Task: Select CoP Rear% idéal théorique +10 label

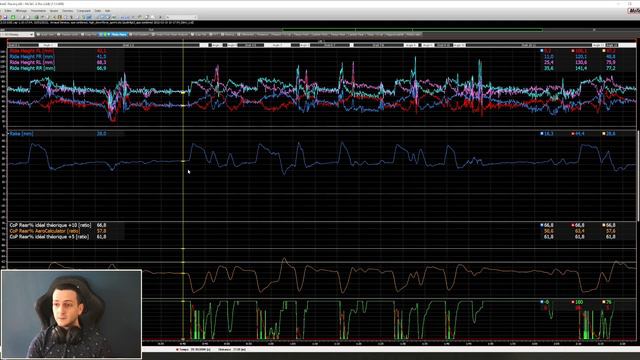Action: point(50,225)
